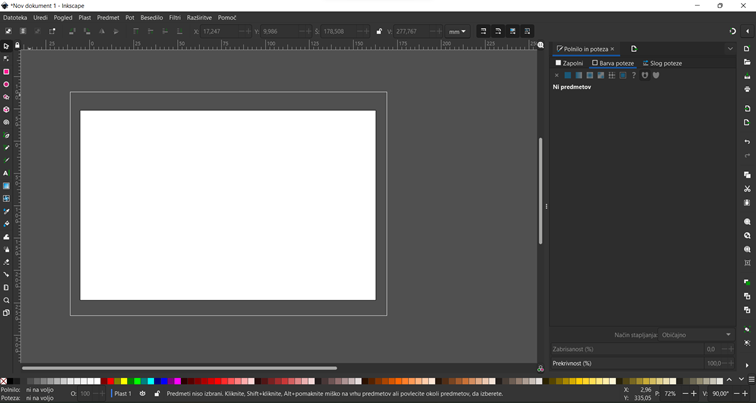The height and width of the screenshot is (403, 756).
Task: Toggle guide lock at ruler corner
Action: click(x=17, y=45)
